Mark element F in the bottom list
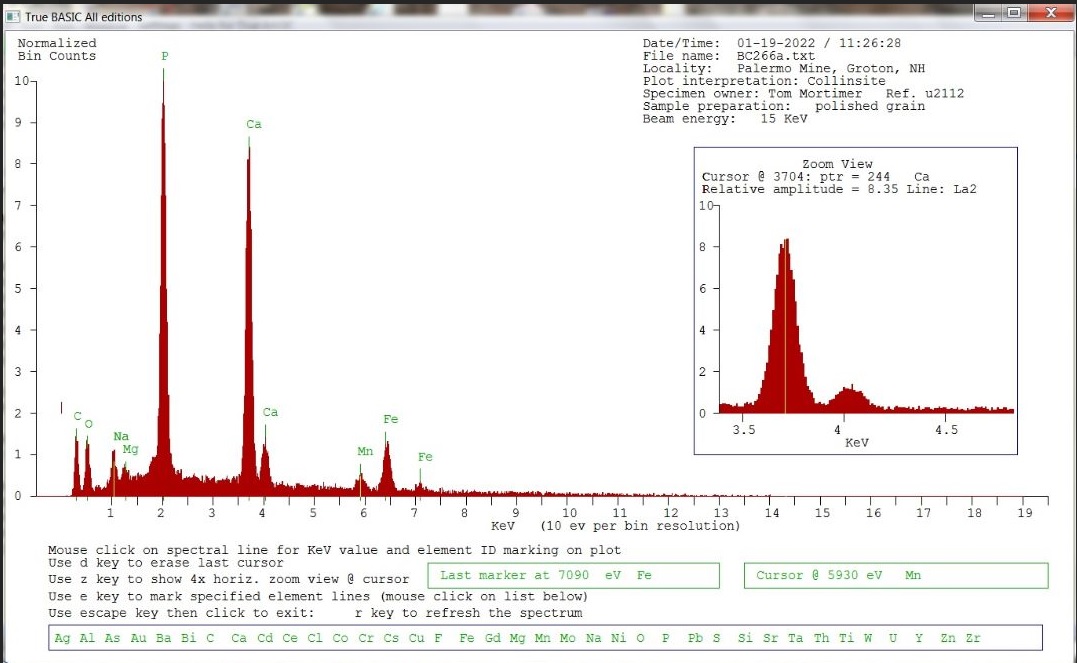 point(438,638)
